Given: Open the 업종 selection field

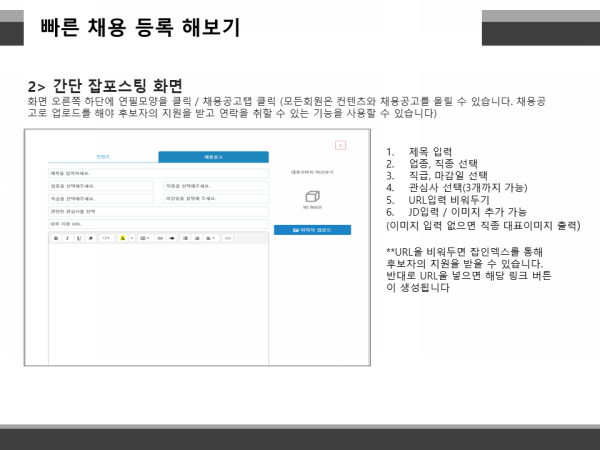Looking at the screenshot, I should coord(98,185).
